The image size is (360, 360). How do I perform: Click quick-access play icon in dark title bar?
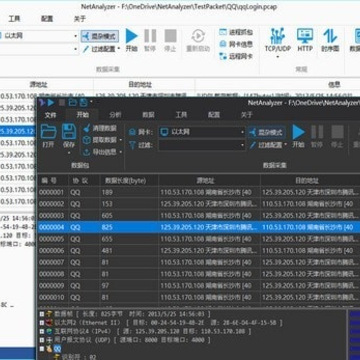(51, 103)
